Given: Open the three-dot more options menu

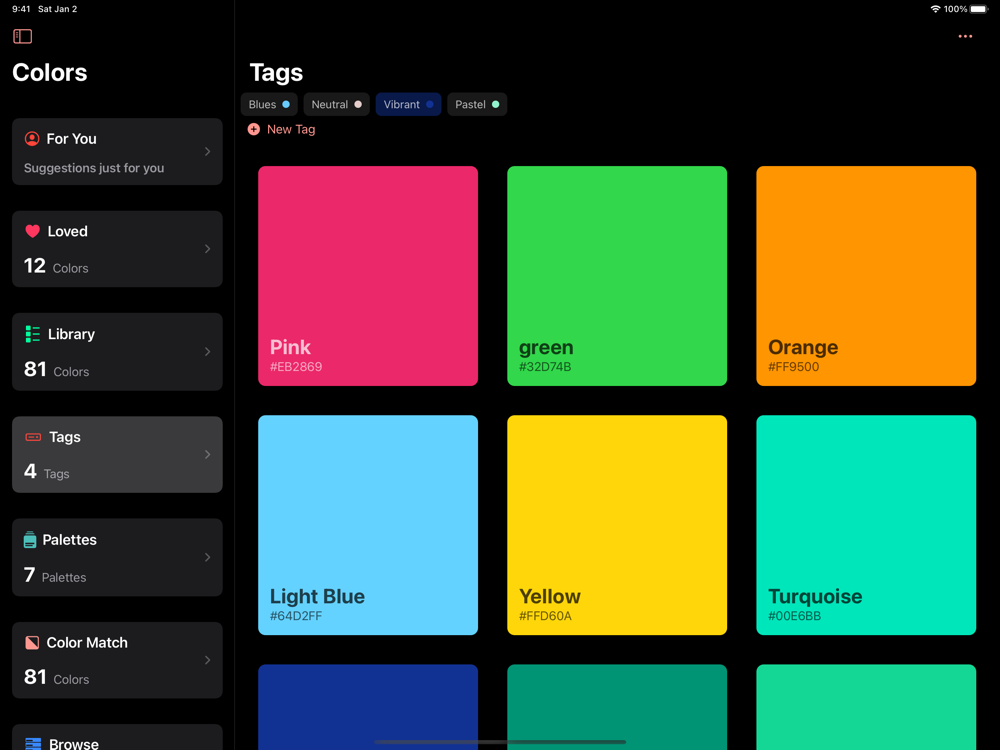Looking at the screenshot, I should tap(965, 36).
